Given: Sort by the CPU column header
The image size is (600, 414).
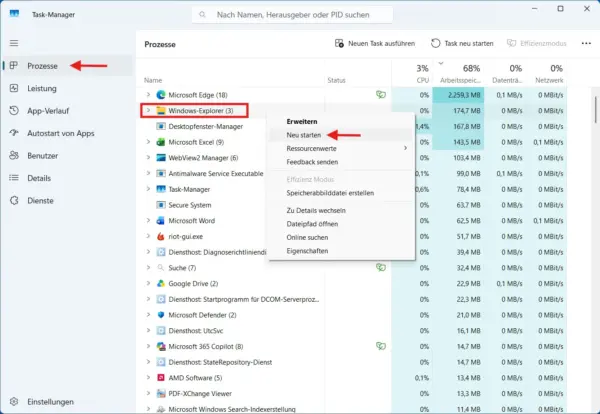Looking at the screenshot, I should [412, 73].
